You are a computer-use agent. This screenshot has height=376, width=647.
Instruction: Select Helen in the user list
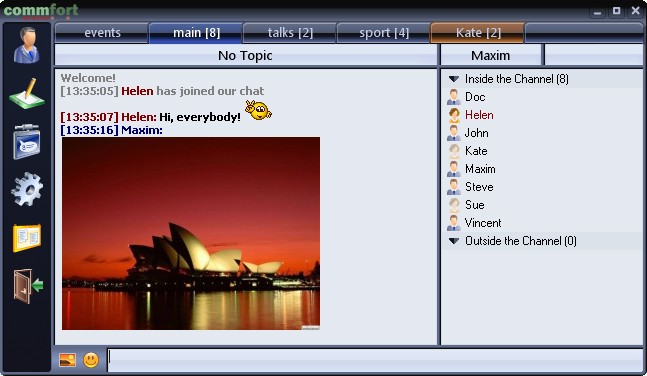coord(479,115)
